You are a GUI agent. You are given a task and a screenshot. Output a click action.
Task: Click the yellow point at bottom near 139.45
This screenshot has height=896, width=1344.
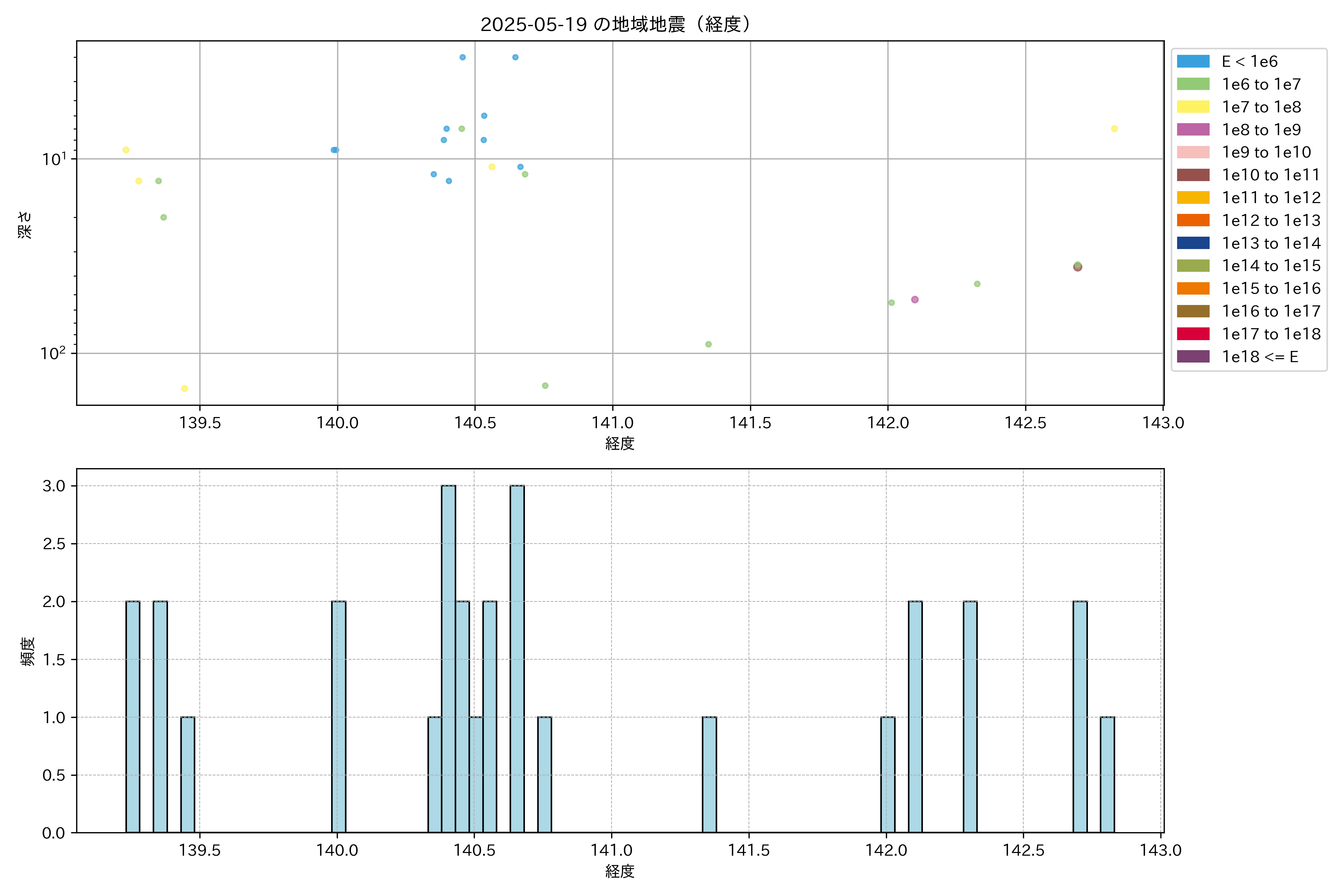coord(184,389)
